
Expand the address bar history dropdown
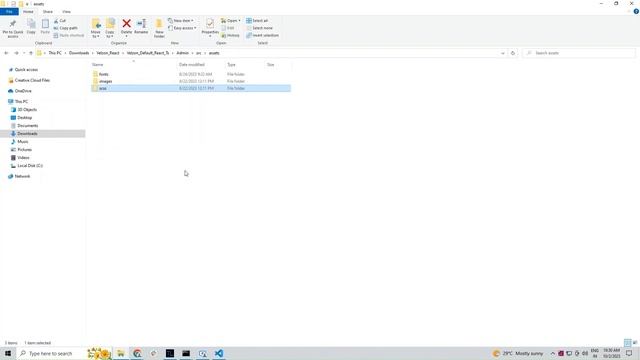tap(502, 53)
